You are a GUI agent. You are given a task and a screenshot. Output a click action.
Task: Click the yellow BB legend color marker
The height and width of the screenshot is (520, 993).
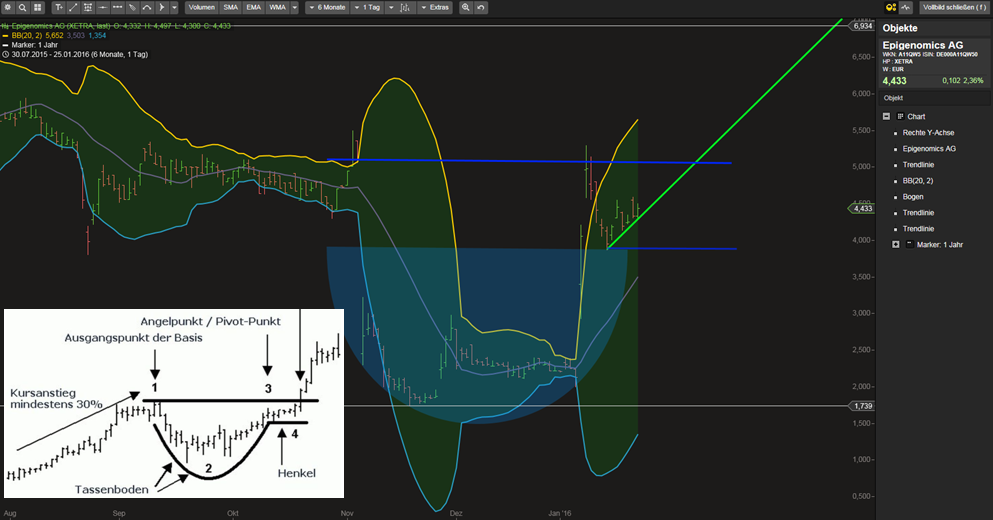[6, 36]
